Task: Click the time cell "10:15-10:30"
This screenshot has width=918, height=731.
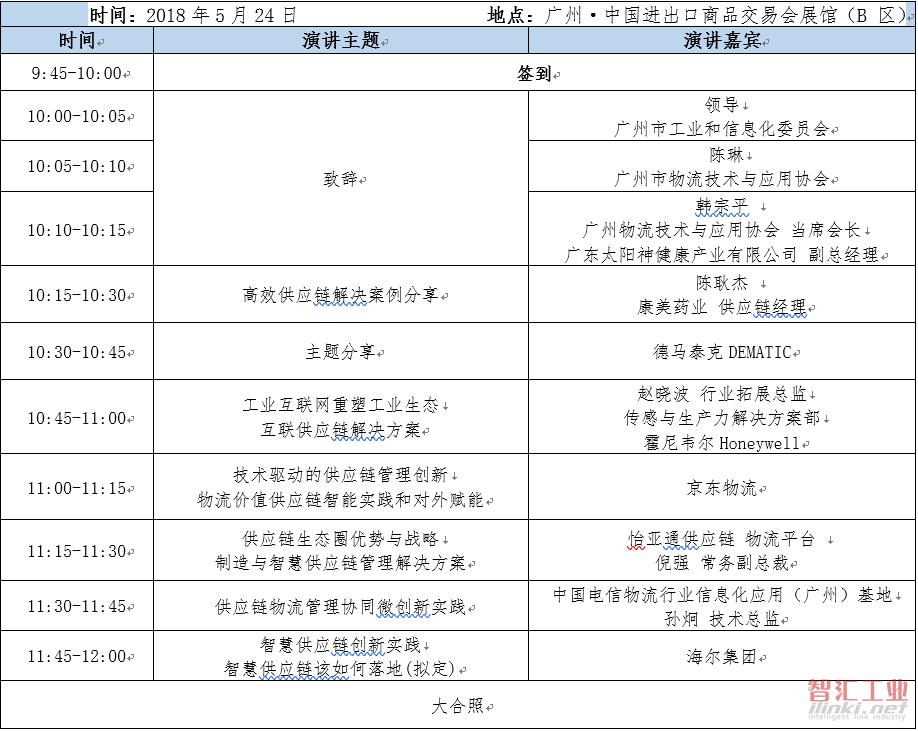Action: [77, 294]
